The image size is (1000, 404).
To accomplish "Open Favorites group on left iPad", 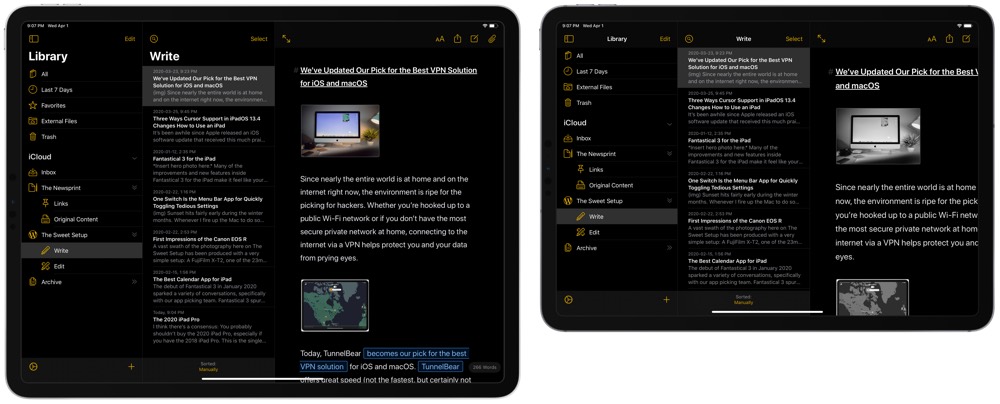I will click(82, 105).
